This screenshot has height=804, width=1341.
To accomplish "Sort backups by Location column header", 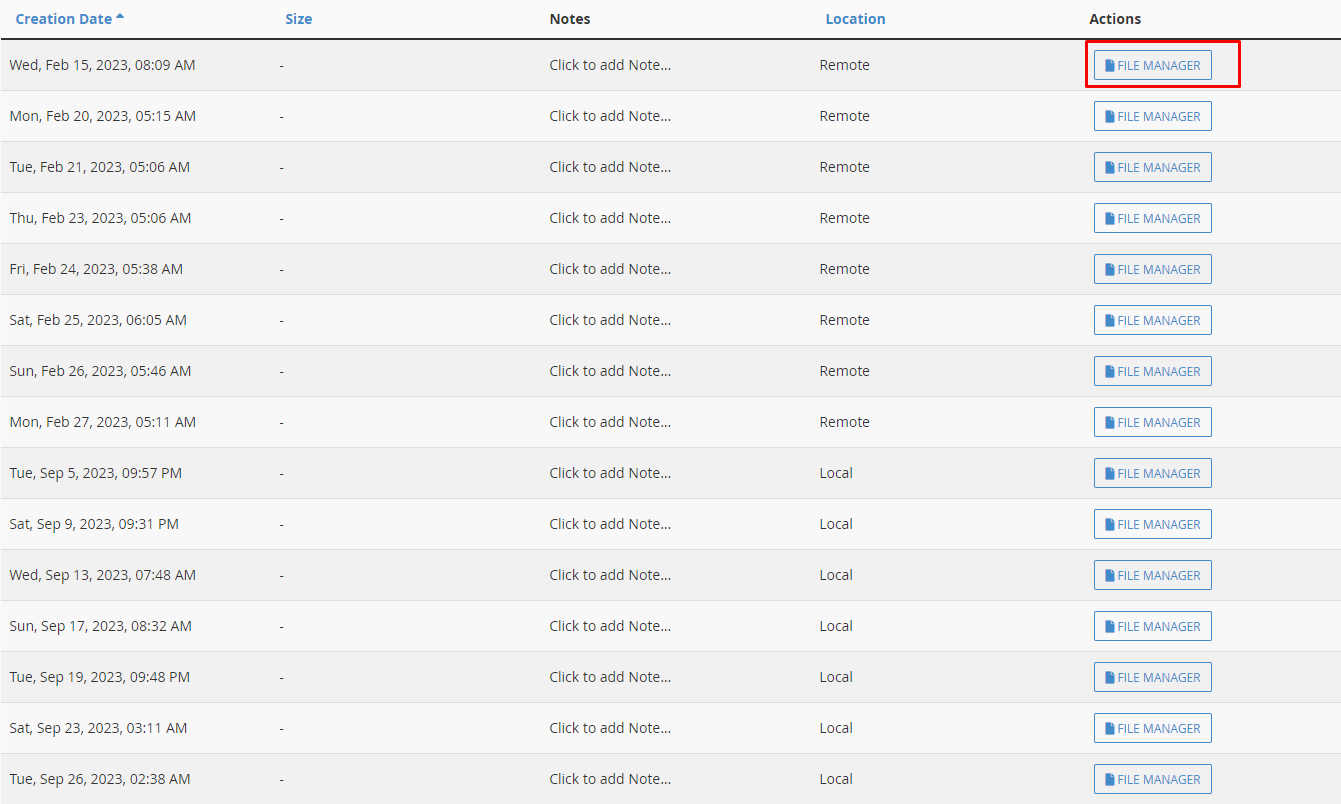I will pyautogui.click(x=855, y=19).
